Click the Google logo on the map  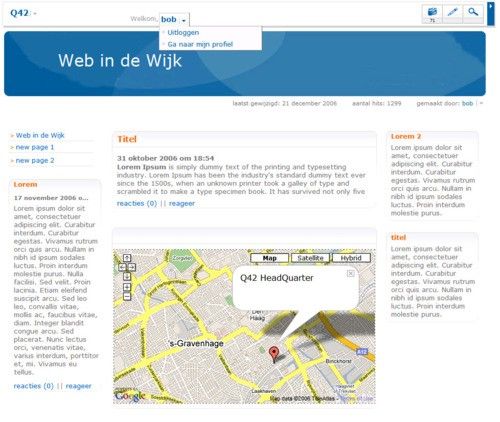(x=130, y=396)
